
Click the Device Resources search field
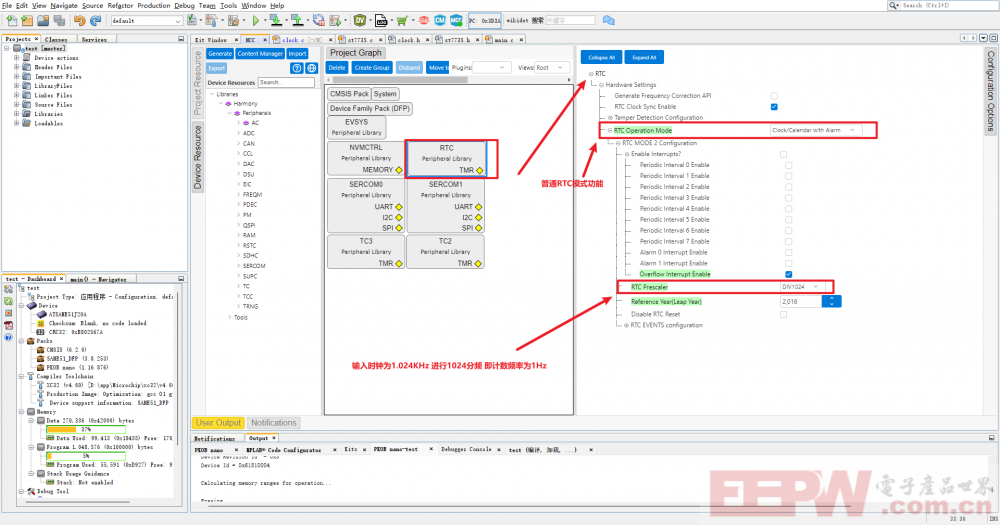286,82
